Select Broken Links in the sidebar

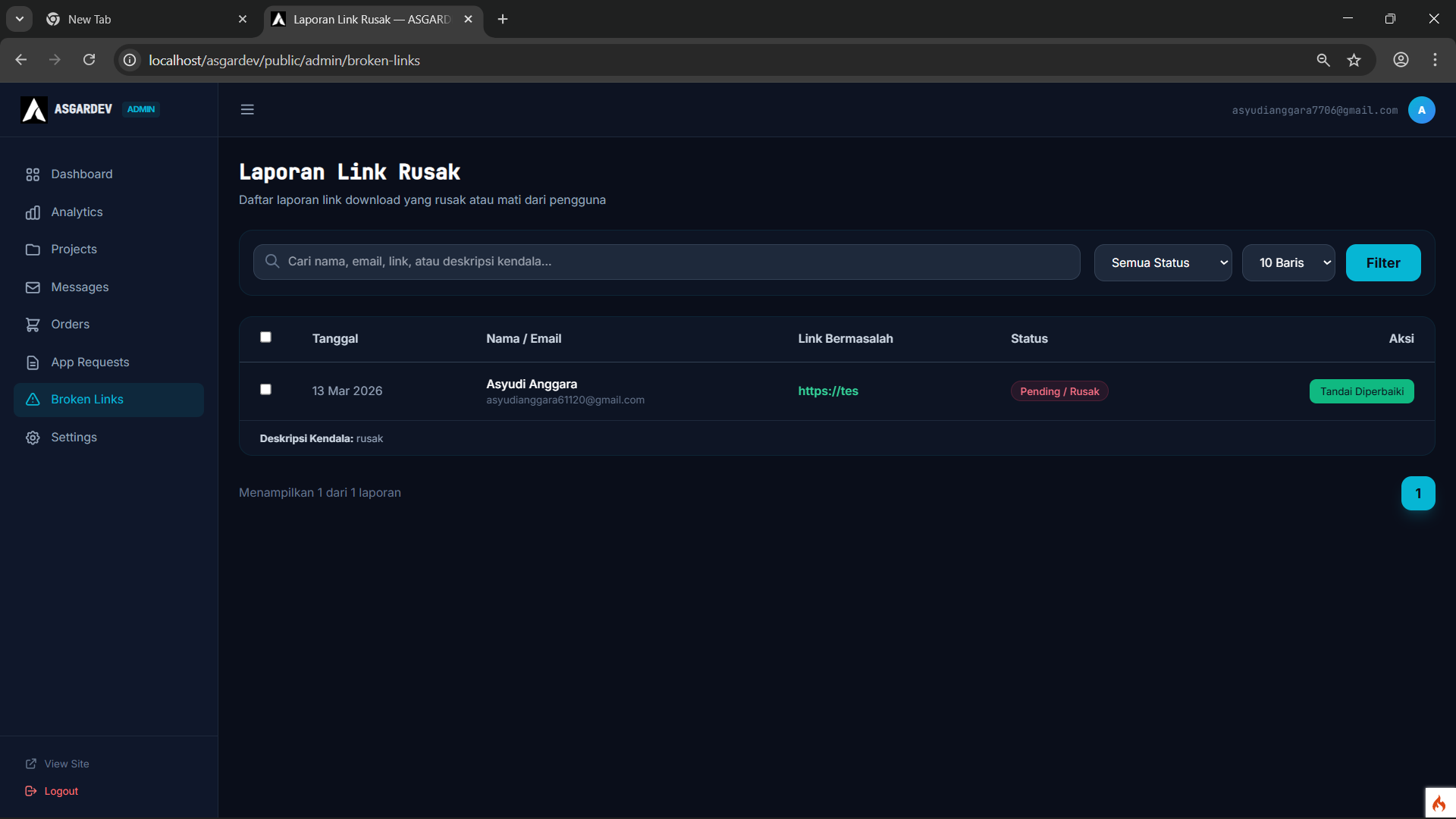point(87,399)
